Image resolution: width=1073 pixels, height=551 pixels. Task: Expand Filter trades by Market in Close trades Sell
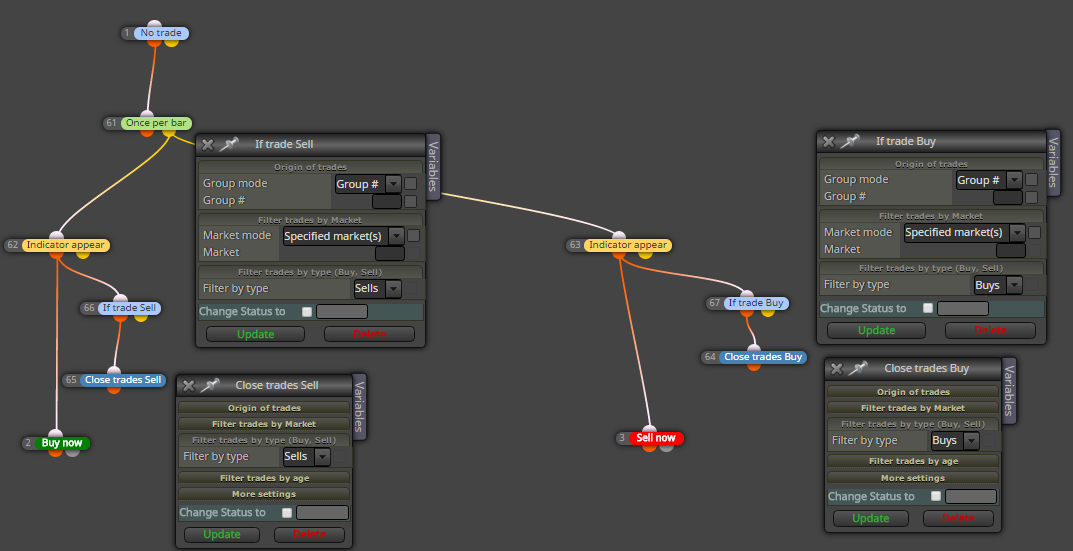tap(264, 424)
